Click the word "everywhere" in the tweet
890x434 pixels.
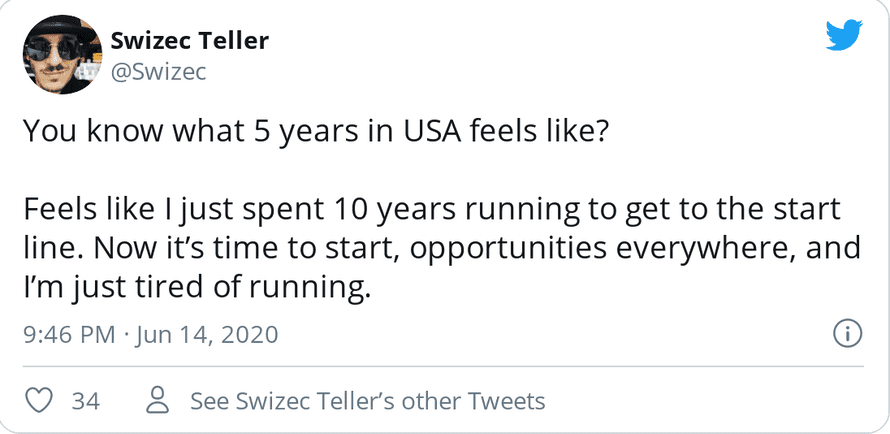pos(687,249)
